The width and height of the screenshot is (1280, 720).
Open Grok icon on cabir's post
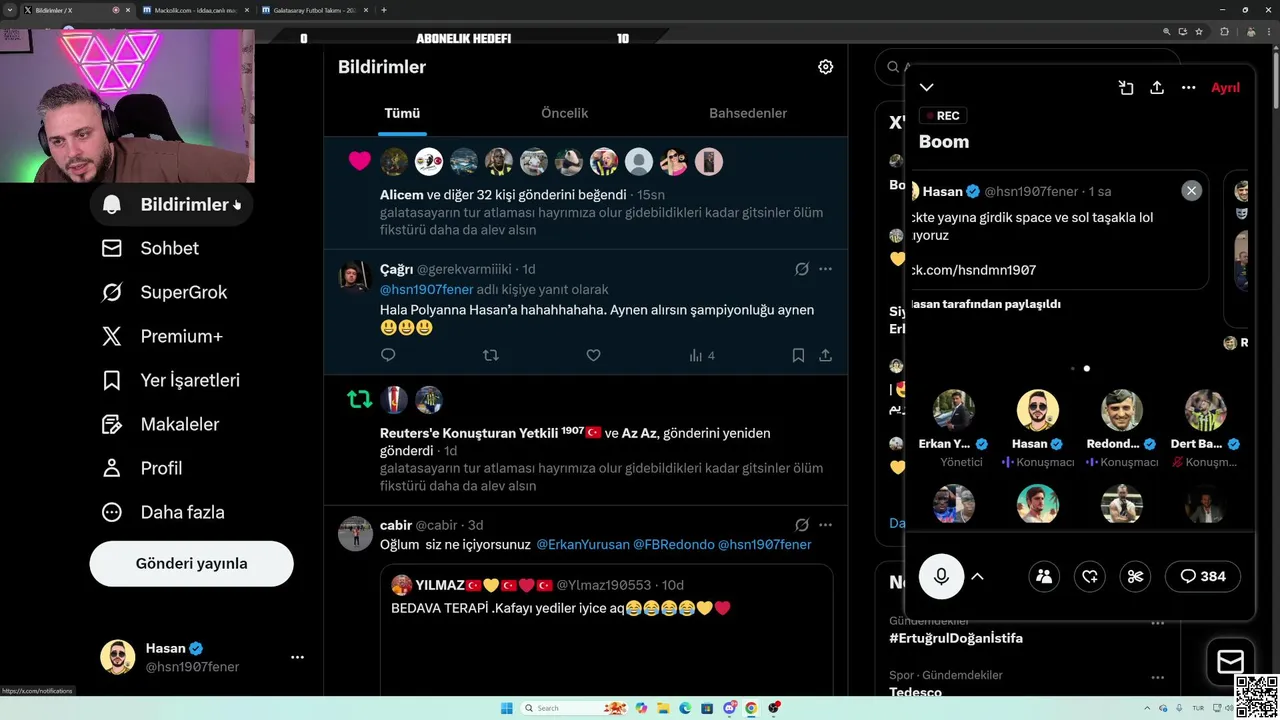[x=801, y=525]
